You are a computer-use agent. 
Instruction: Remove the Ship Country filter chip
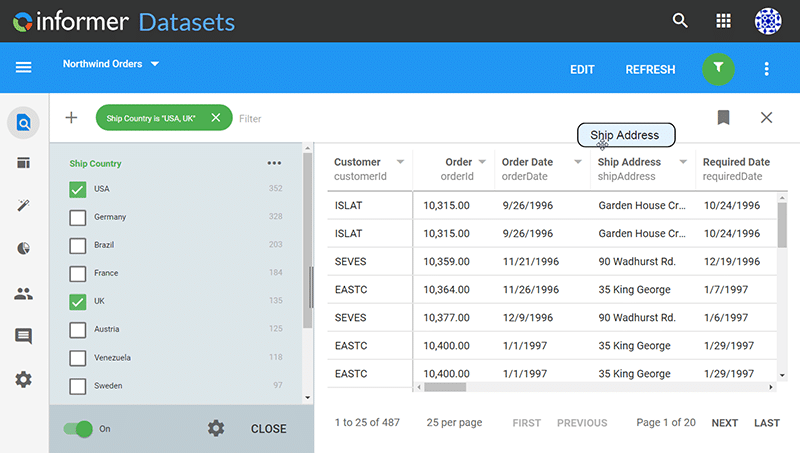click(216, 118)
